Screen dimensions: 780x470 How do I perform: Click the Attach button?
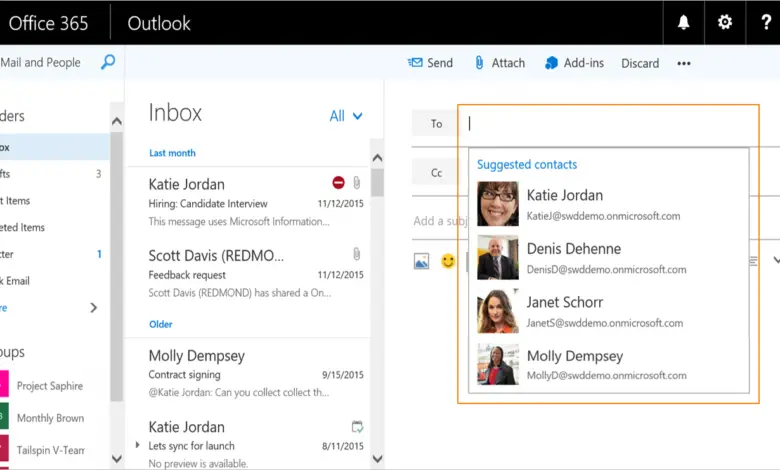tap(499, 63)
